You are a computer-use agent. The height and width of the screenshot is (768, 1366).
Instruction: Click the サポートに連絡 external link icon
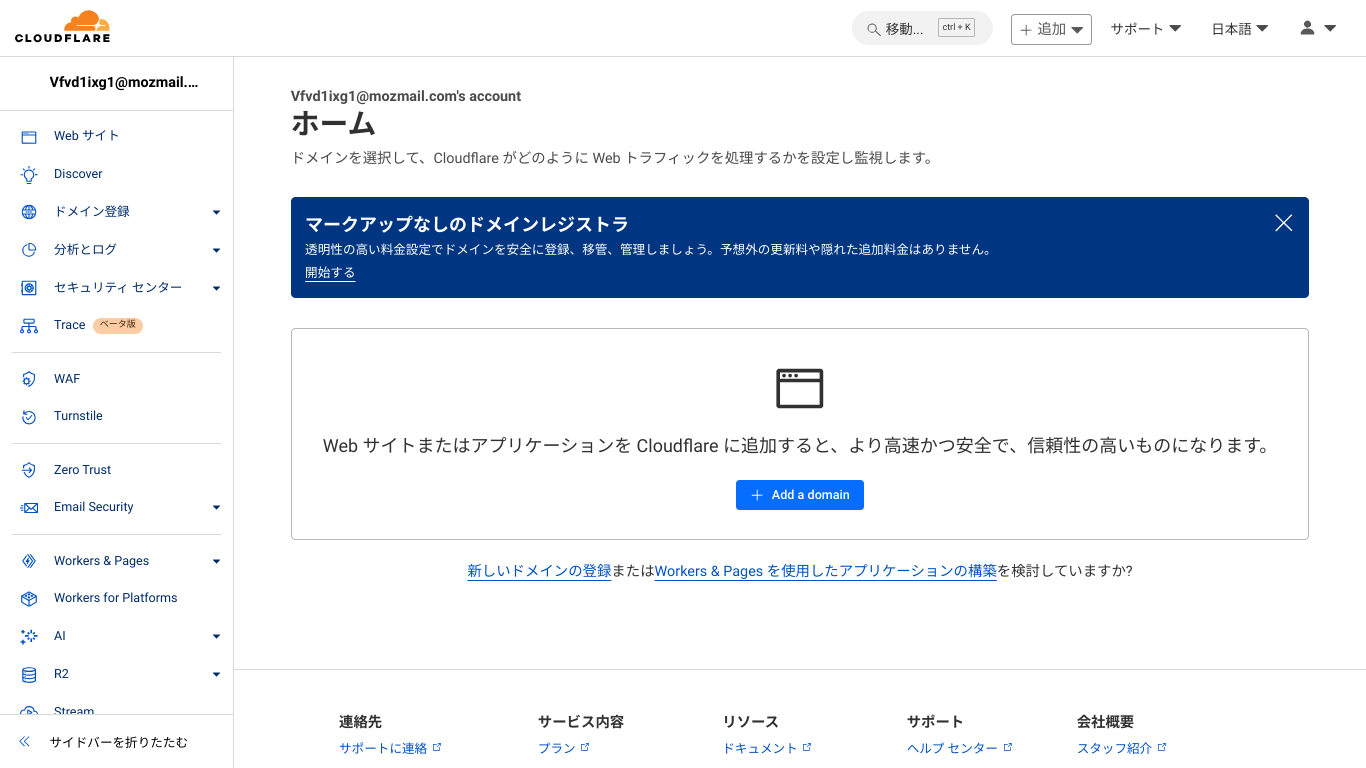coord(437,747)
